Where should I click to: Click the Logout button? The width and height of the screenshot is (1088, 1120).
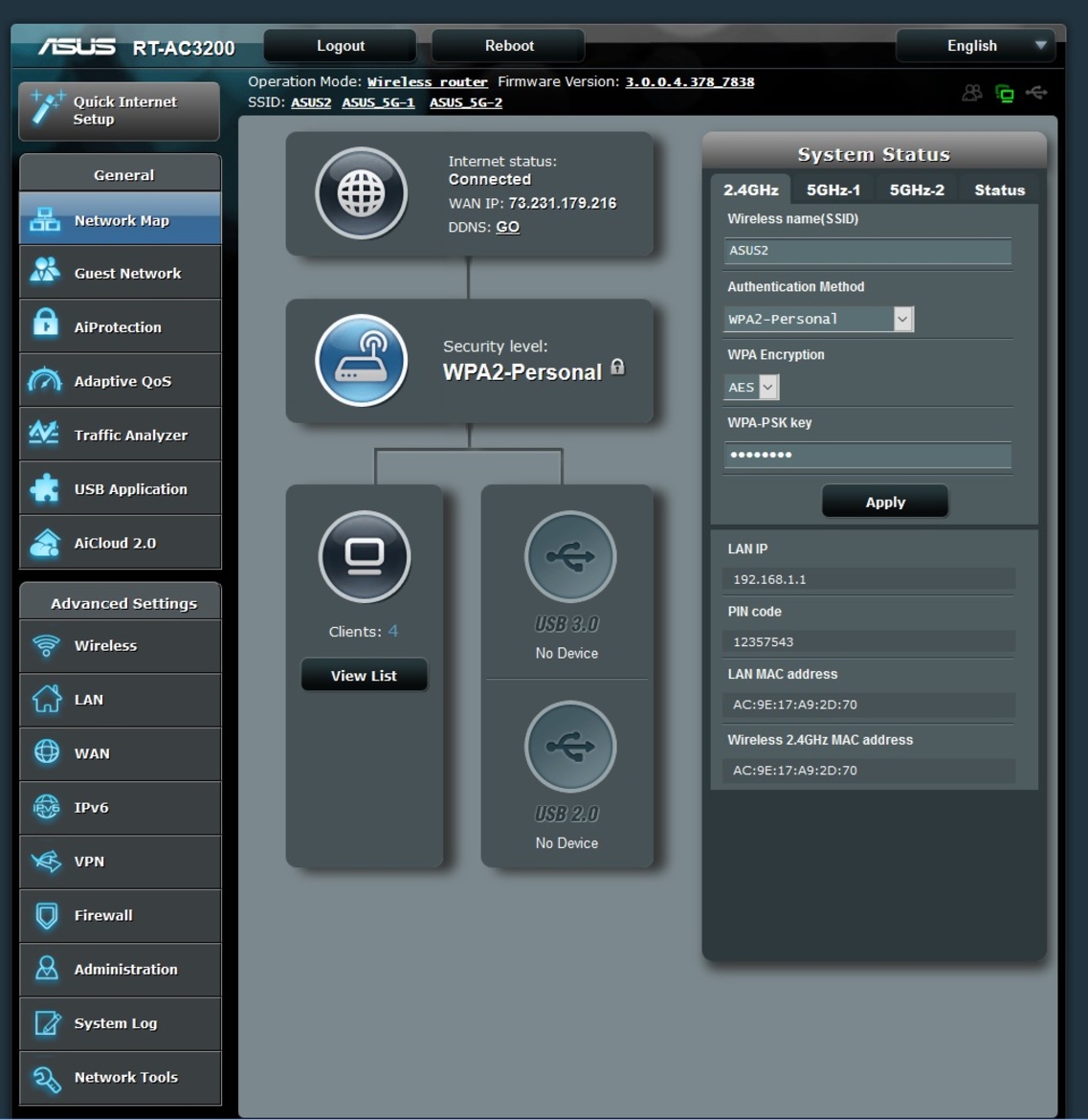(x=341, y=46)
